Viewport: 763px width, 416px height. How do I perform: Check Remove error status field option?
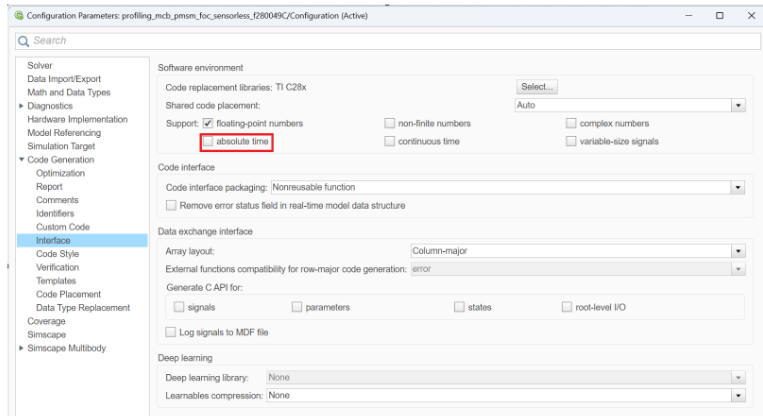pos(172,206)
